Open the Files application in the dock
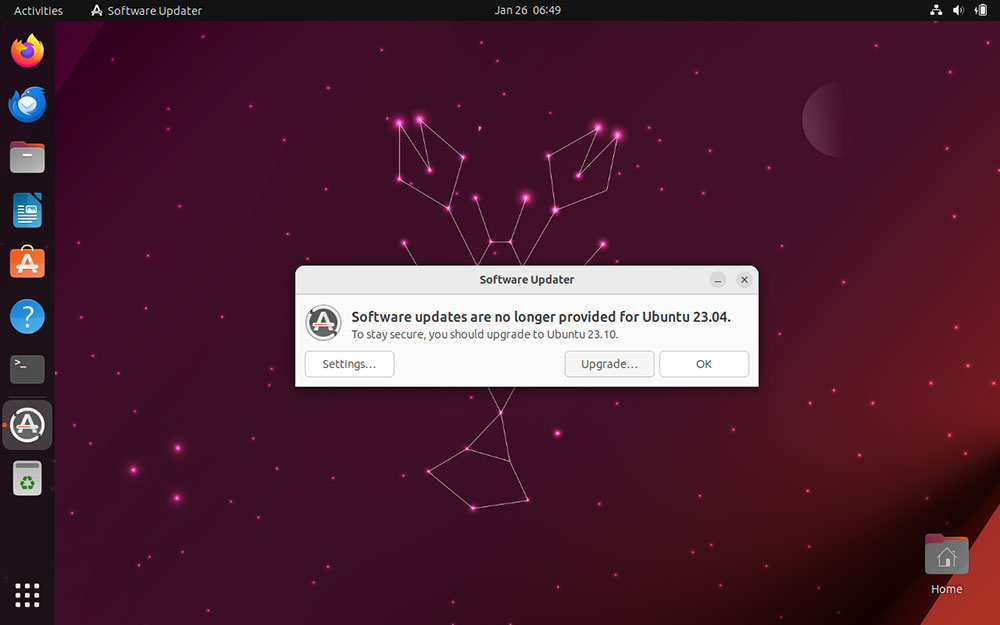Viewport: 1000px width, 625px height. (27, 157)
